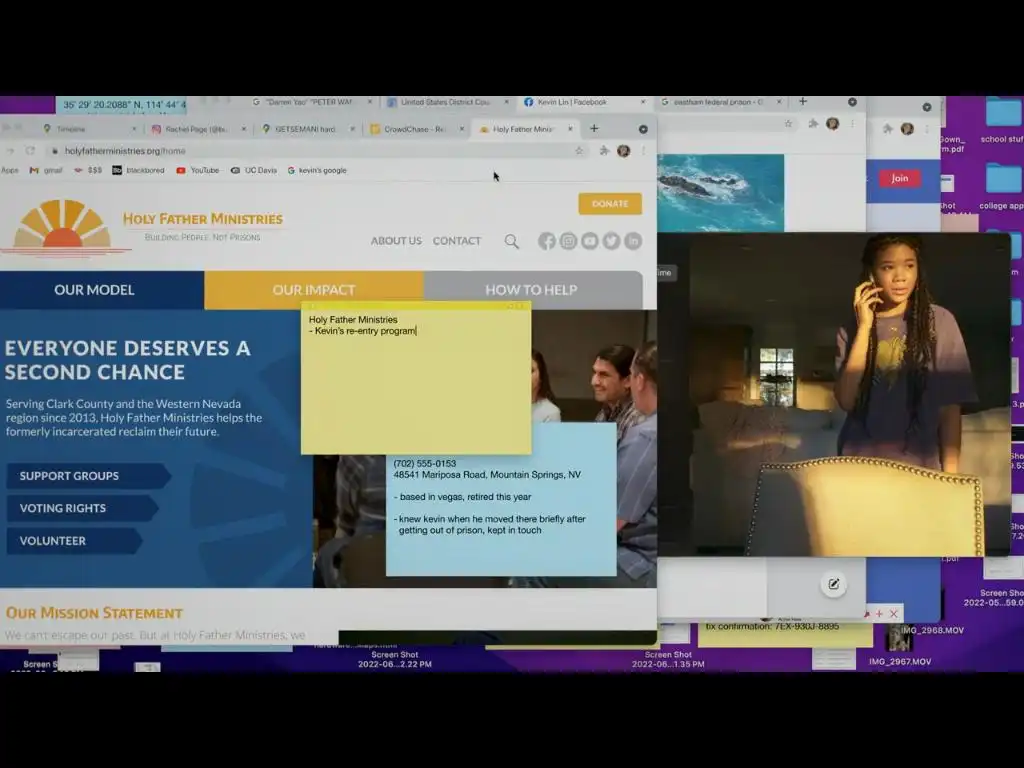Click the extensions icon in the rear Chrome window

coord(813,123)
